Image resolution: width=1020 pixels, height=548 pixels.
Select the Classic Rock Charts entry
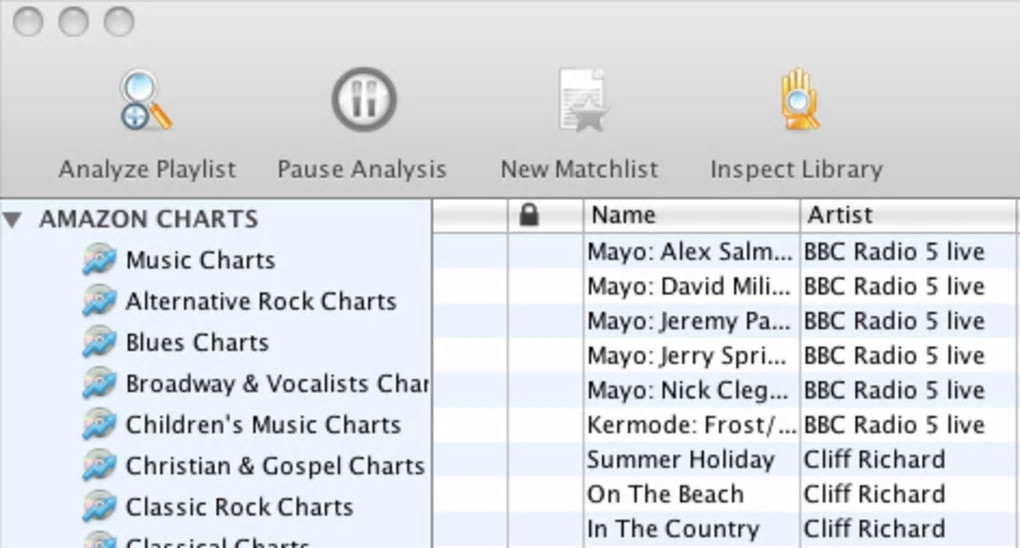coord(239,507)
